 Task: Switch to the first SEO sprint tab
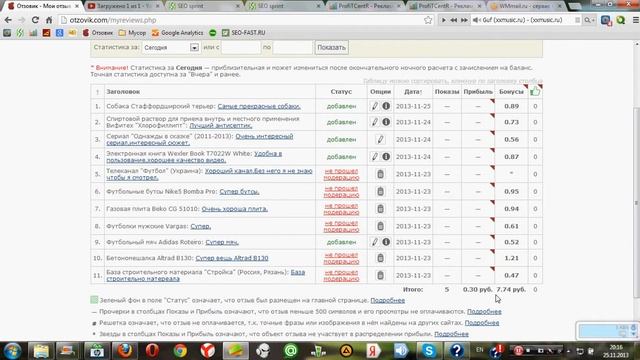[203, 6]
